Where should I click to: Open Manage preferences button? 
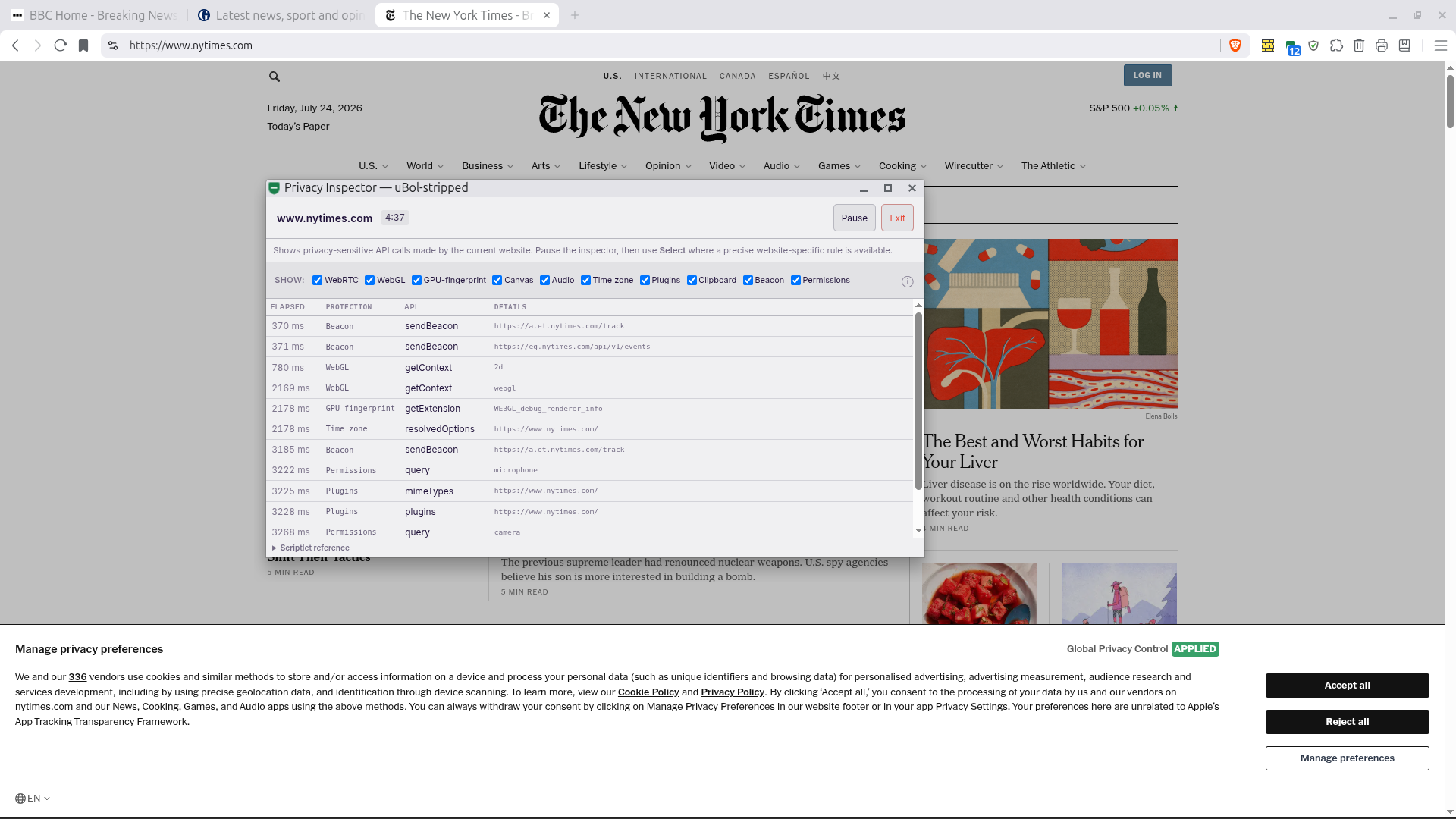pyautogui.click(x=1348, y=758)
